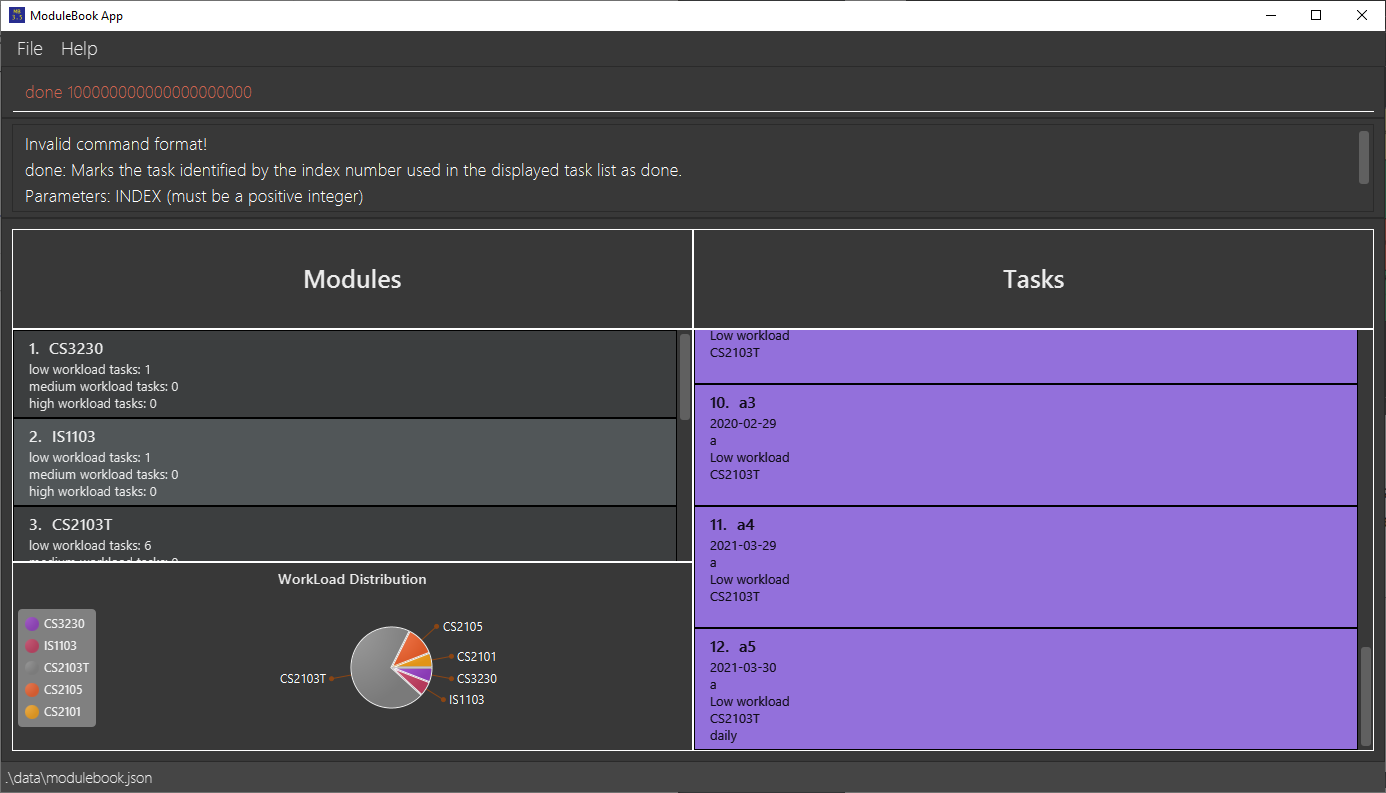Screen dimensions: 1386x793
Task: Click the 'daily' tag in task a5
Action: [x=723, y=736]
